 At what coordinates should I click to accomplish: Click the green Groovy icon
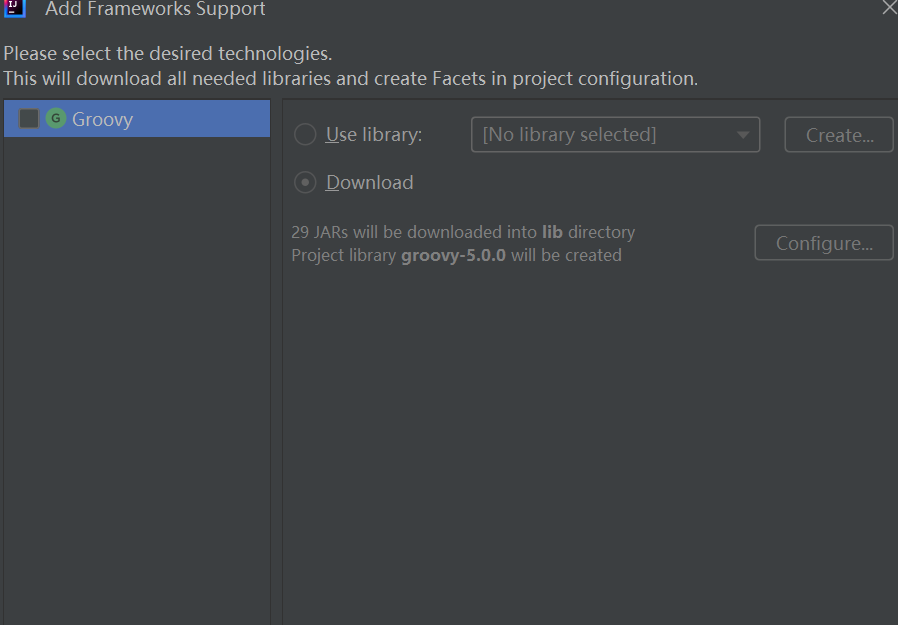56,119
